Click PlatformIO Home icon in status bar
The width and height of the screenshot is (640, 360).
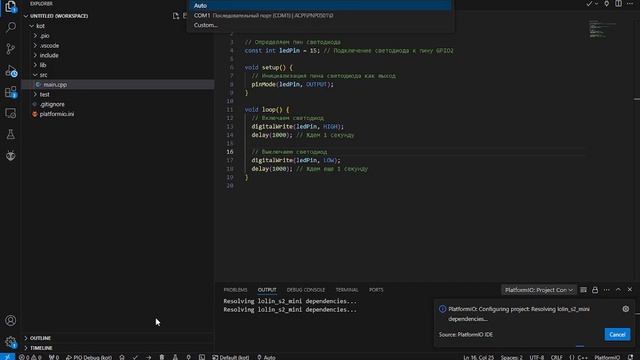[122, 357]
